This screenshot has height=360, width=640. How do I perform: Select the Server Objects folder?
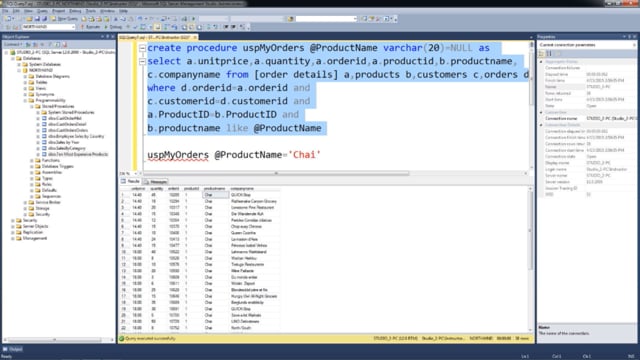[x=35, y=226]
